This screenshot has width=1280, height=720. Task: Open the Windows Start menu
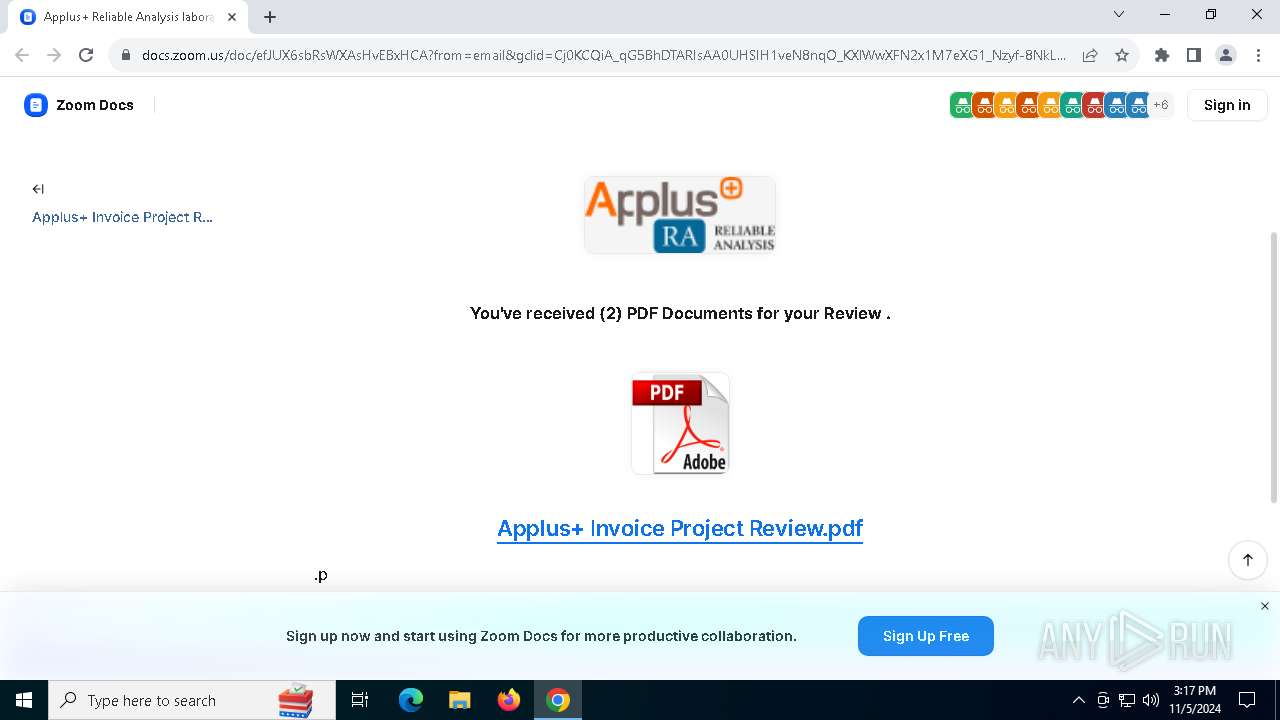coord(24,700)
